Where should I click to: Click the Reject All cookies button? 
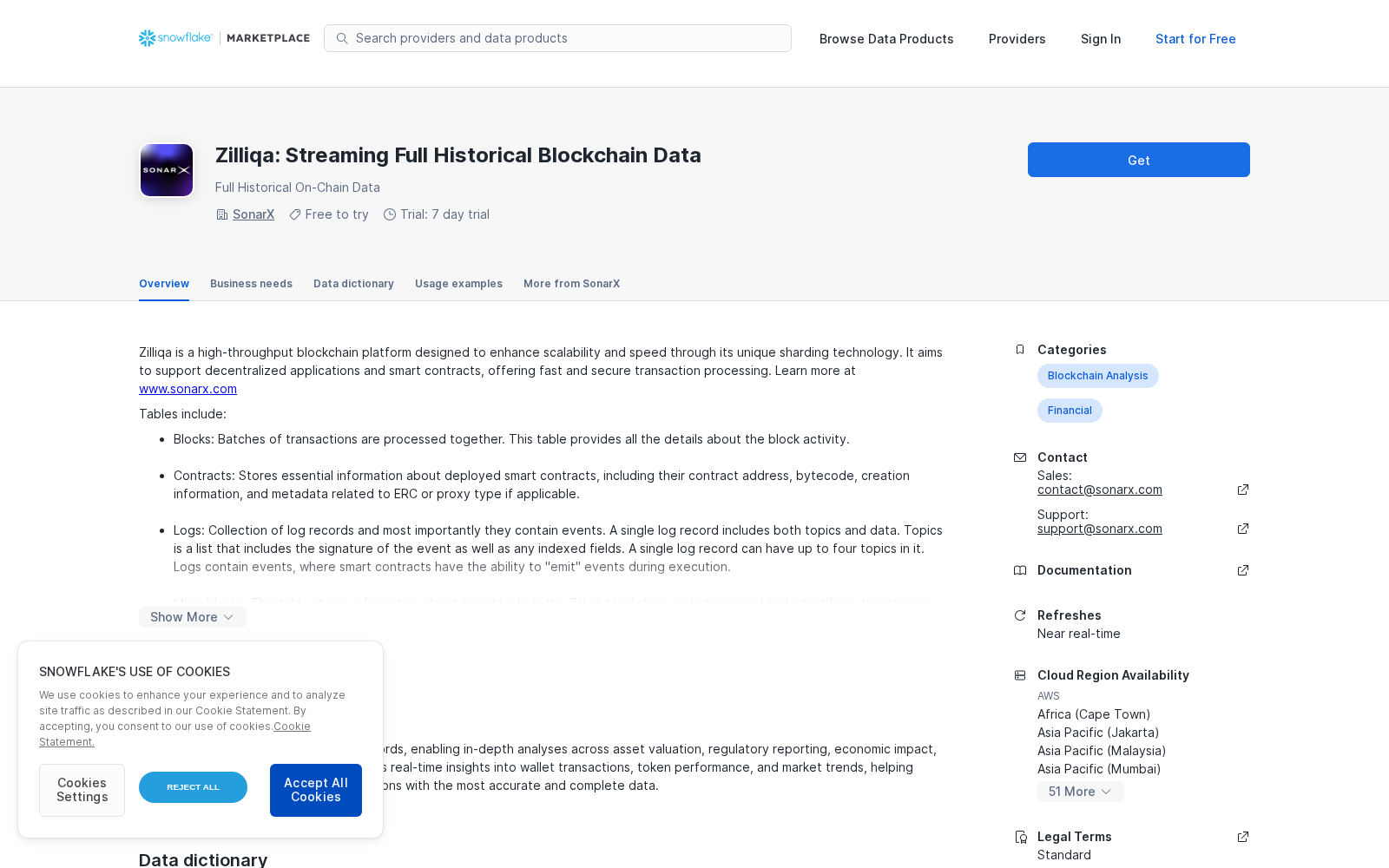coord(193,787)
